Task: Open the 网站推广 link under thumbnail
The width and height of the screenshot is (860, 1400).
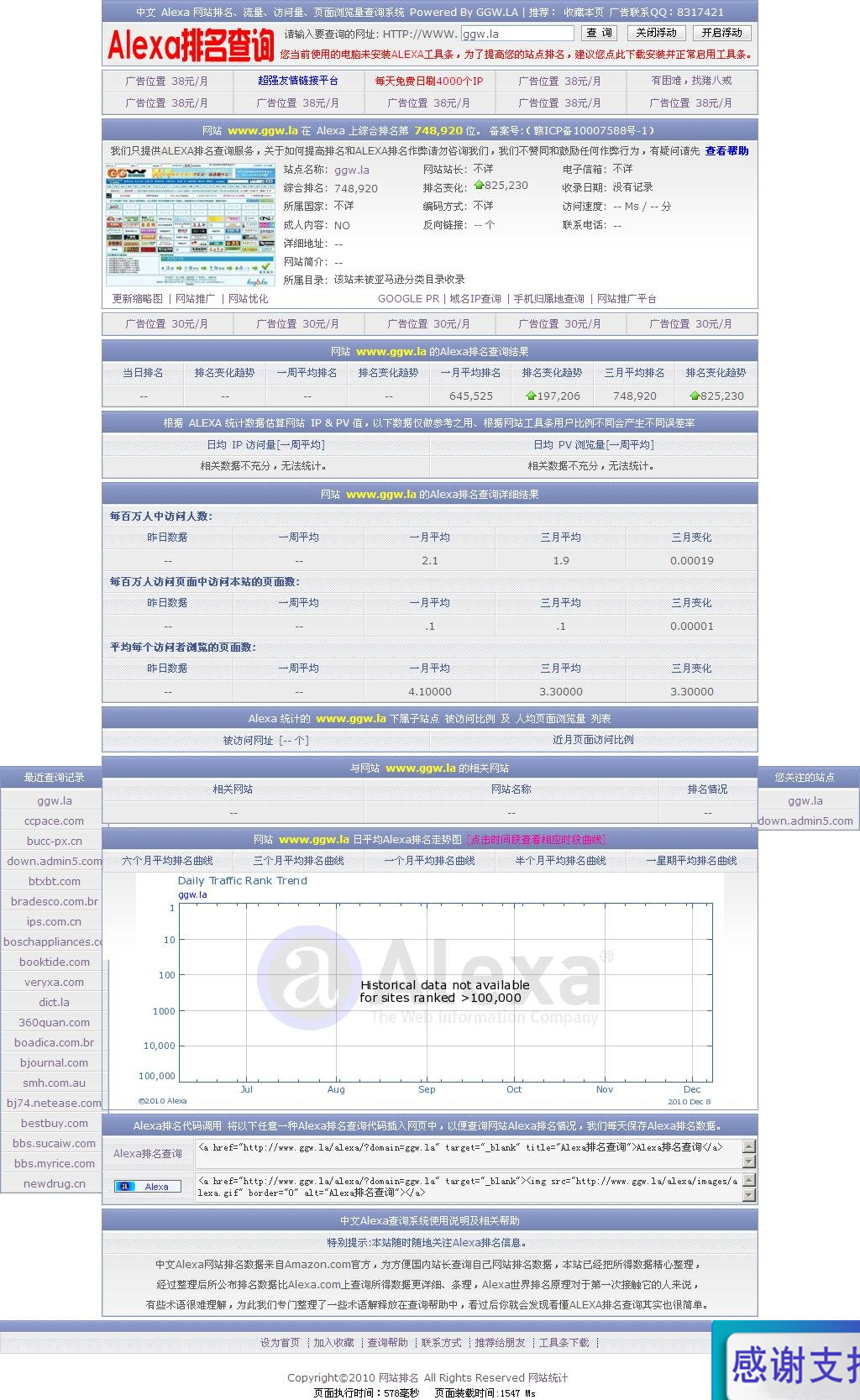Action: coord(196,299)
